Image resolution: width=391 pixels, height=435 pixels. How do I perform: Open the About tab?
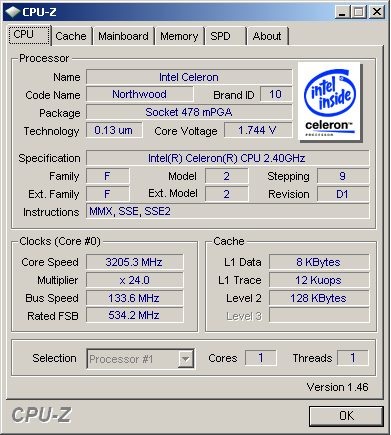(267, 36)
